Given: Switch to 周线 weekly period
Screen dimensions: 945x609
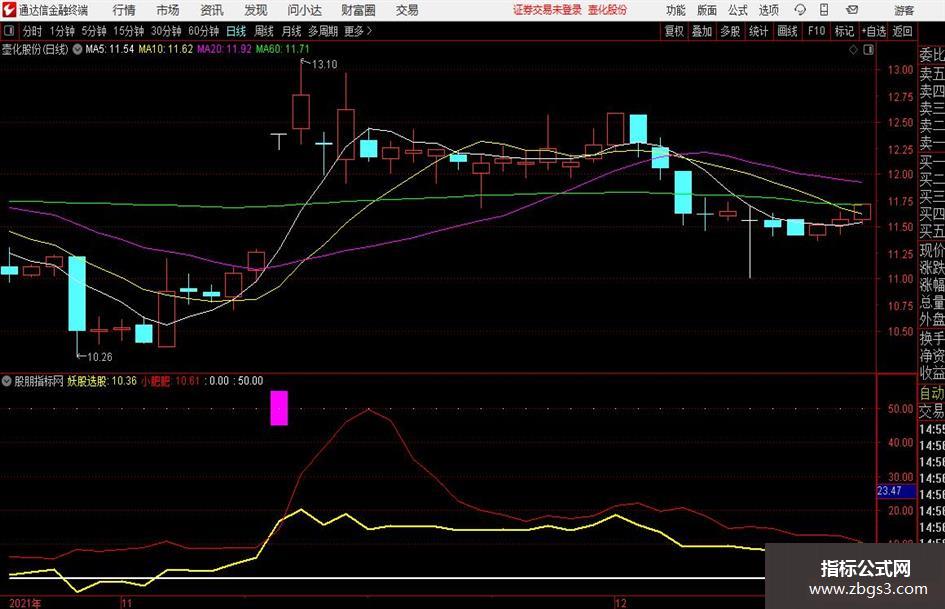Looking at the screenshot, I should [264, 31].
